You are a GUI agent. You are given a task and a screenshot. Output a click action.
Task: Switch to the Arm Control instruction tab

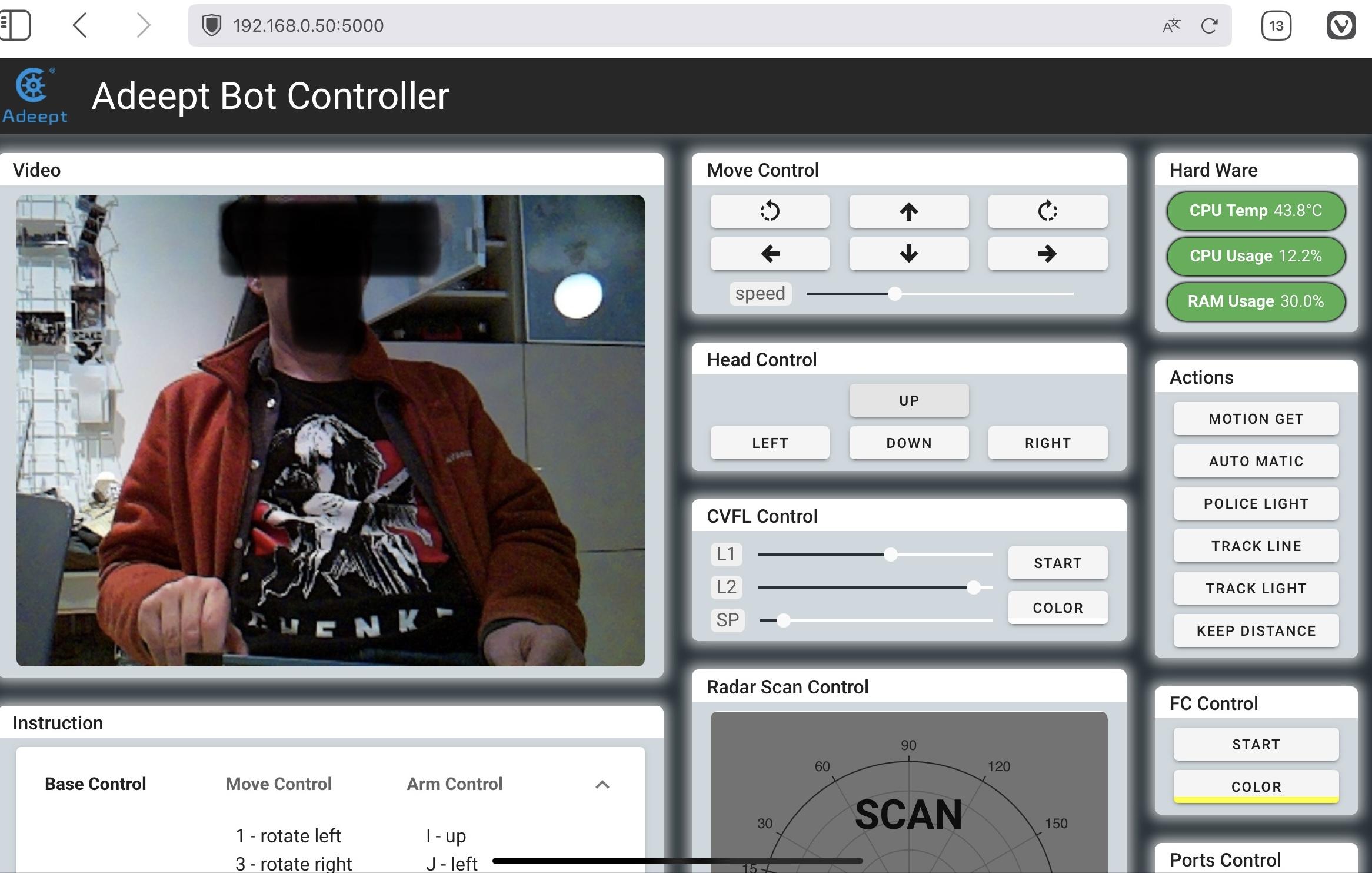tap(454, 784)
